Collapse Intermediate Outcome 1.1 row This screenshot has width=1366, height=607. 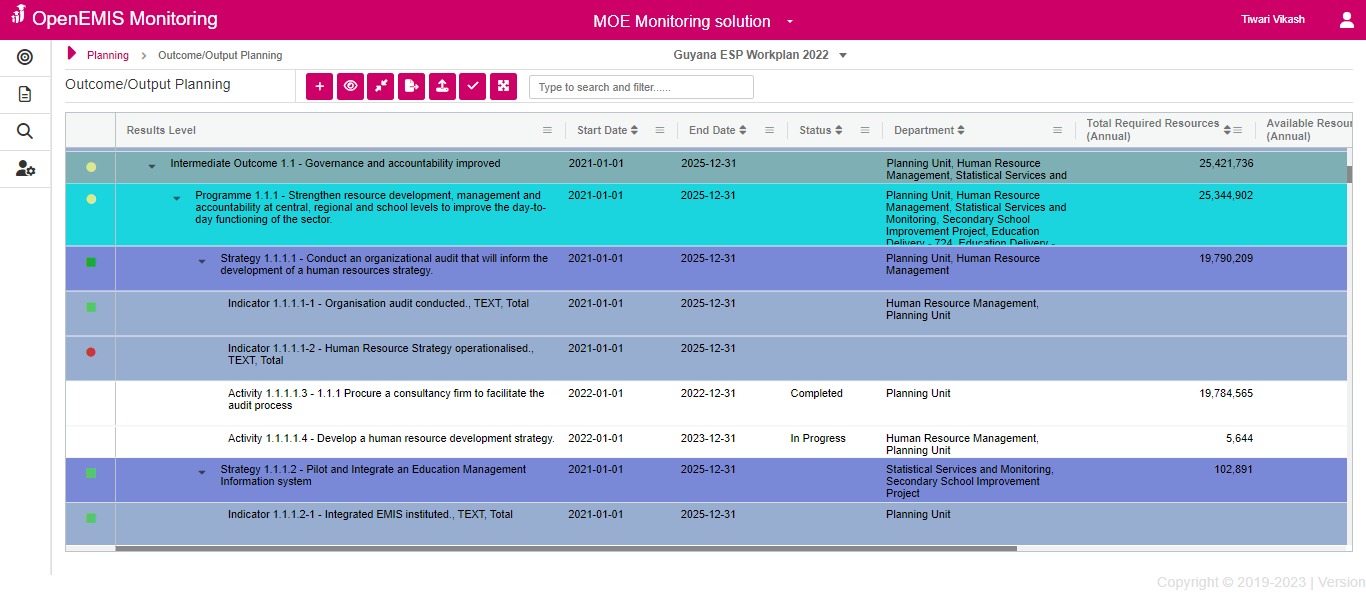152,166
